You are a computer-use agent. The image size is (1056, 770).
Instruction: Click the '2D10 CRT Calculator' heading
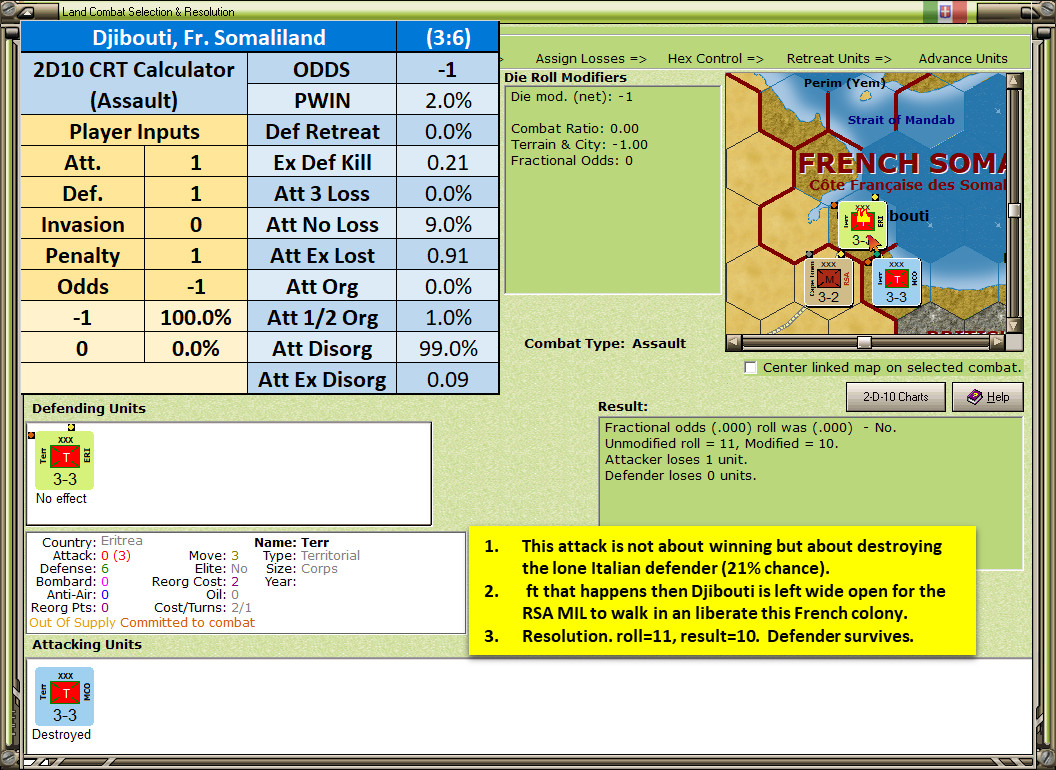click(134, 69)
